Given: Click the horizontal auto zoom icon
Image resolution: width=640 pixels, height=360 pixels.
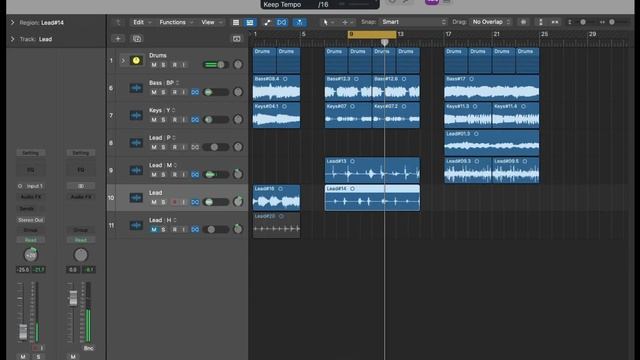Looking at the screenshot, I should point(555,22).
